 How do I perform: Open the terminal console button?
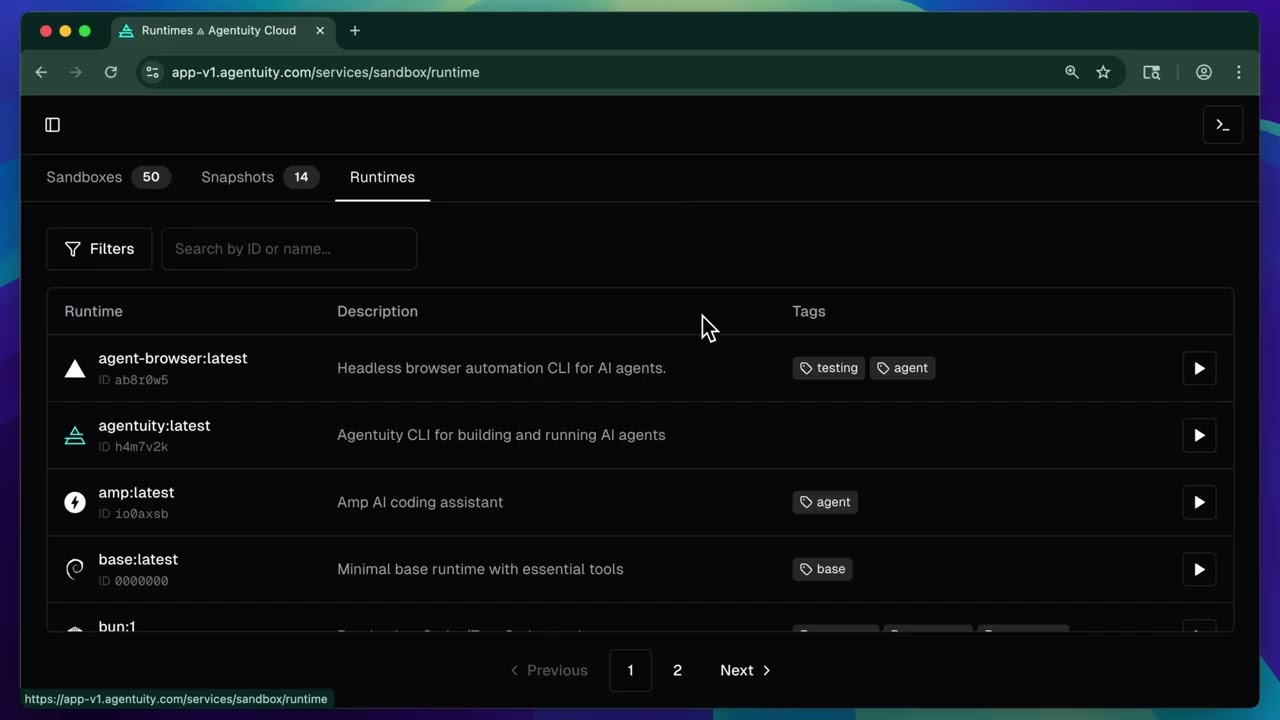coord(1222,125)
